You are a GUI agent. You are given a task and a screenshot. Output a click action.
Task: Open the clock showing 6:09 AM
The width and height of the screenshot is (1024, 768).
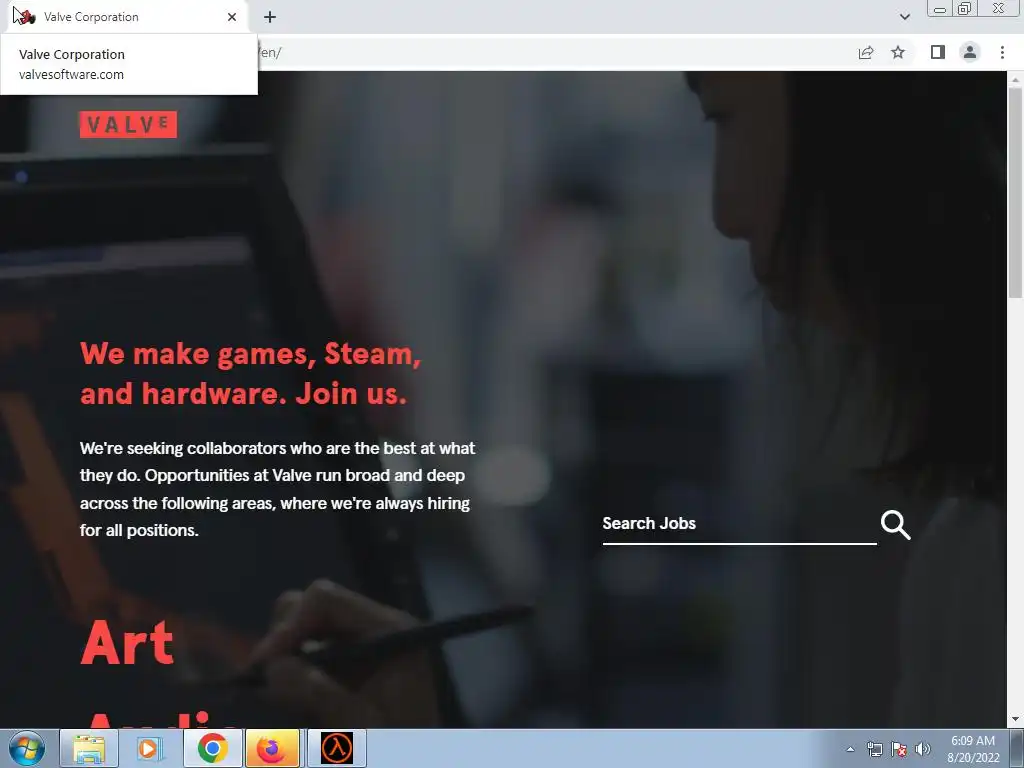(x=973, y=749)
